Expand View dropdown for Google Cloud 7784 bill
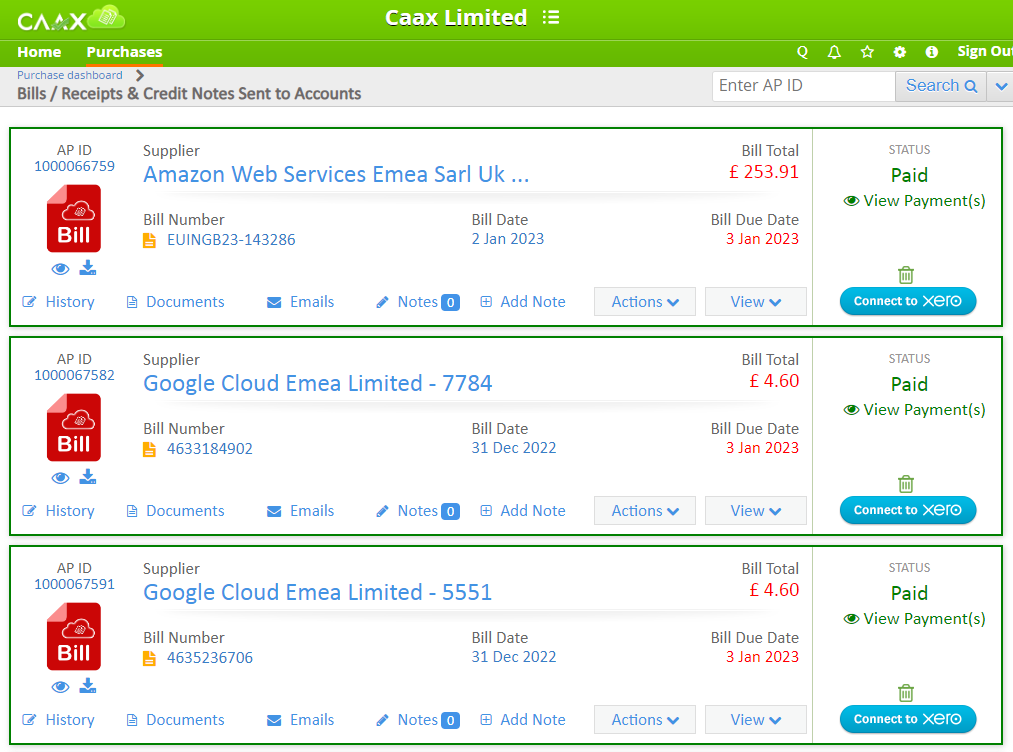The height and width of the screenshot is (752, 1013). (755, 511)
